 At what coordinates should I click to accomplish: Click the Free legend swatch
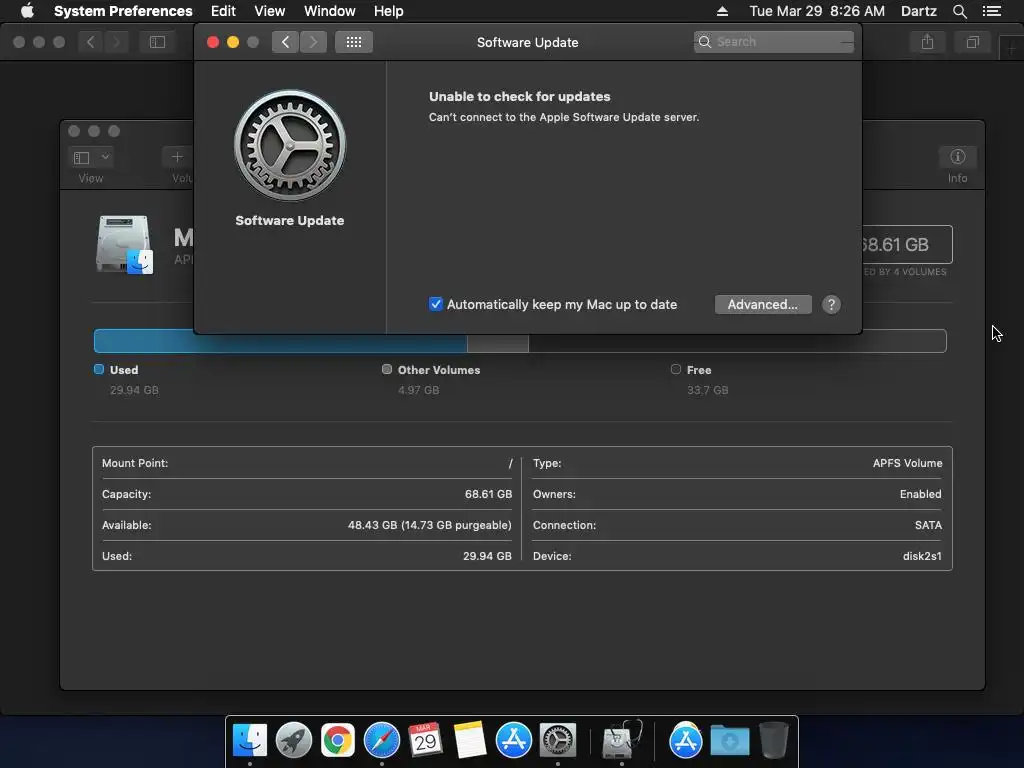[675, 370]
